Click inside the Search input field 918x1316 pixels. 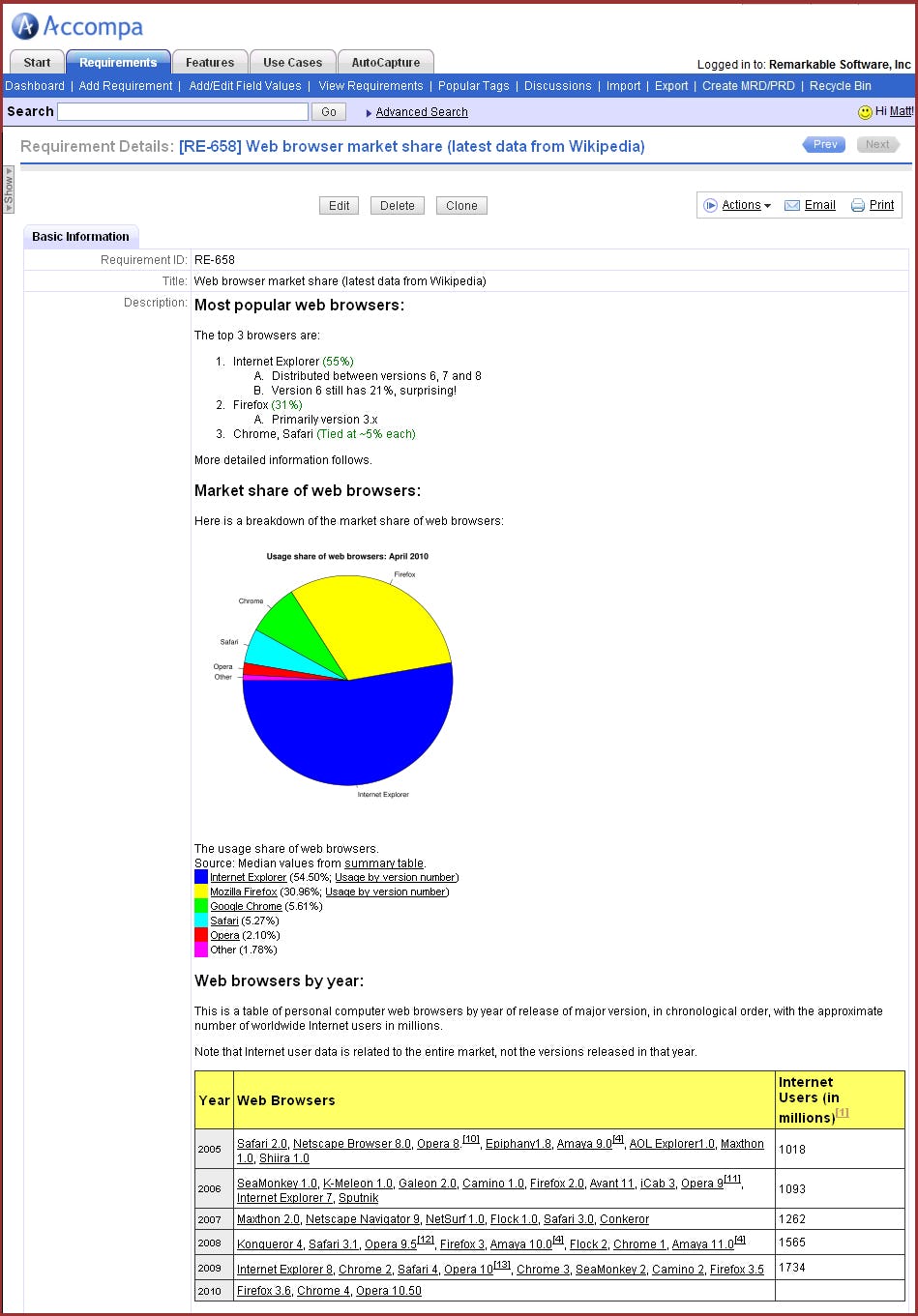182,111
